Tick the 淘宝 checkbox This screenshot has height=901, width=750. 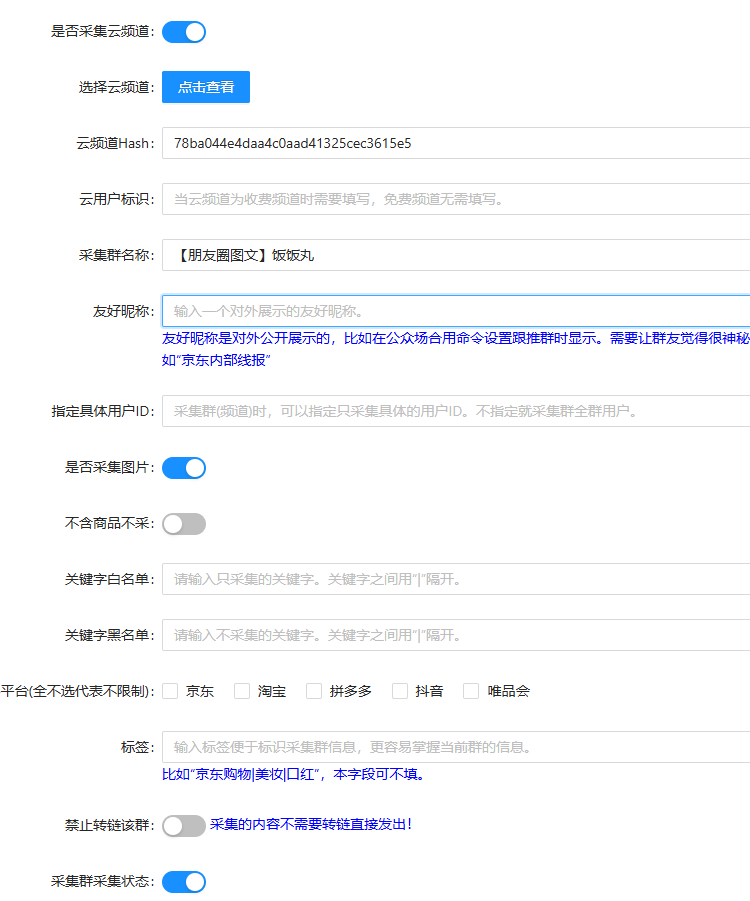pos(242,691)
